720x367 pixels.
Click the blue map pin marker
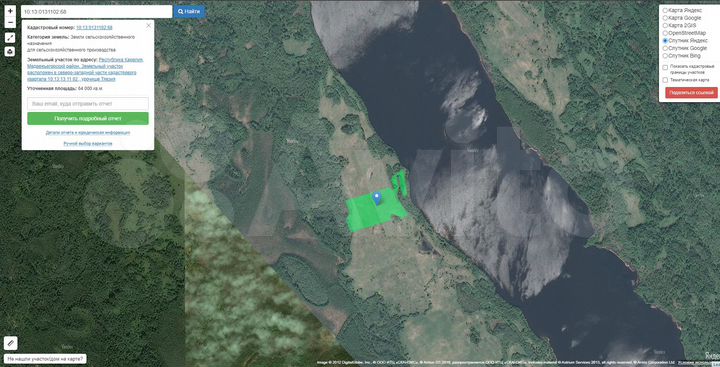point(377,198)
